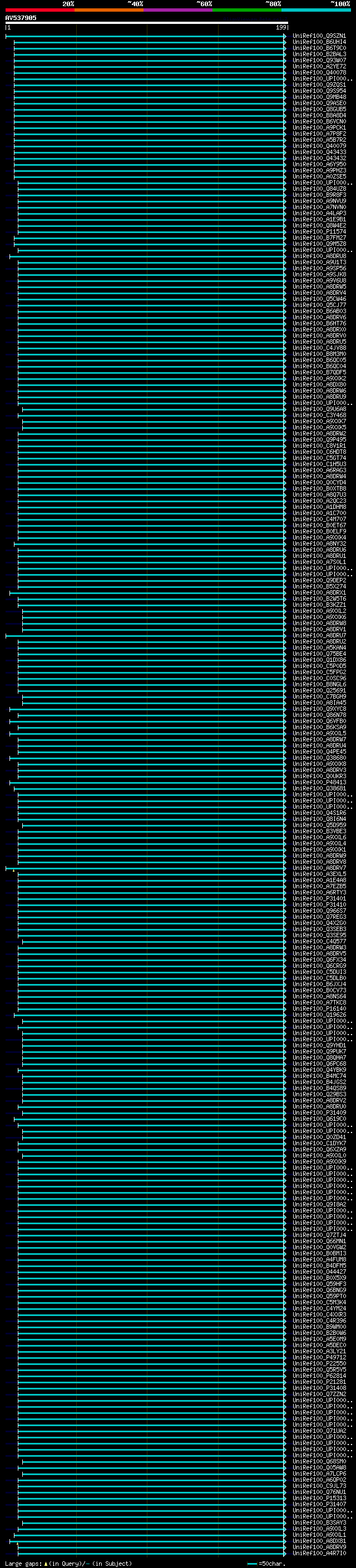The height and width of the screenshot is (1568, 356).
Task: Select the UniRef100_Q38680 label
Action: point(319,758)
